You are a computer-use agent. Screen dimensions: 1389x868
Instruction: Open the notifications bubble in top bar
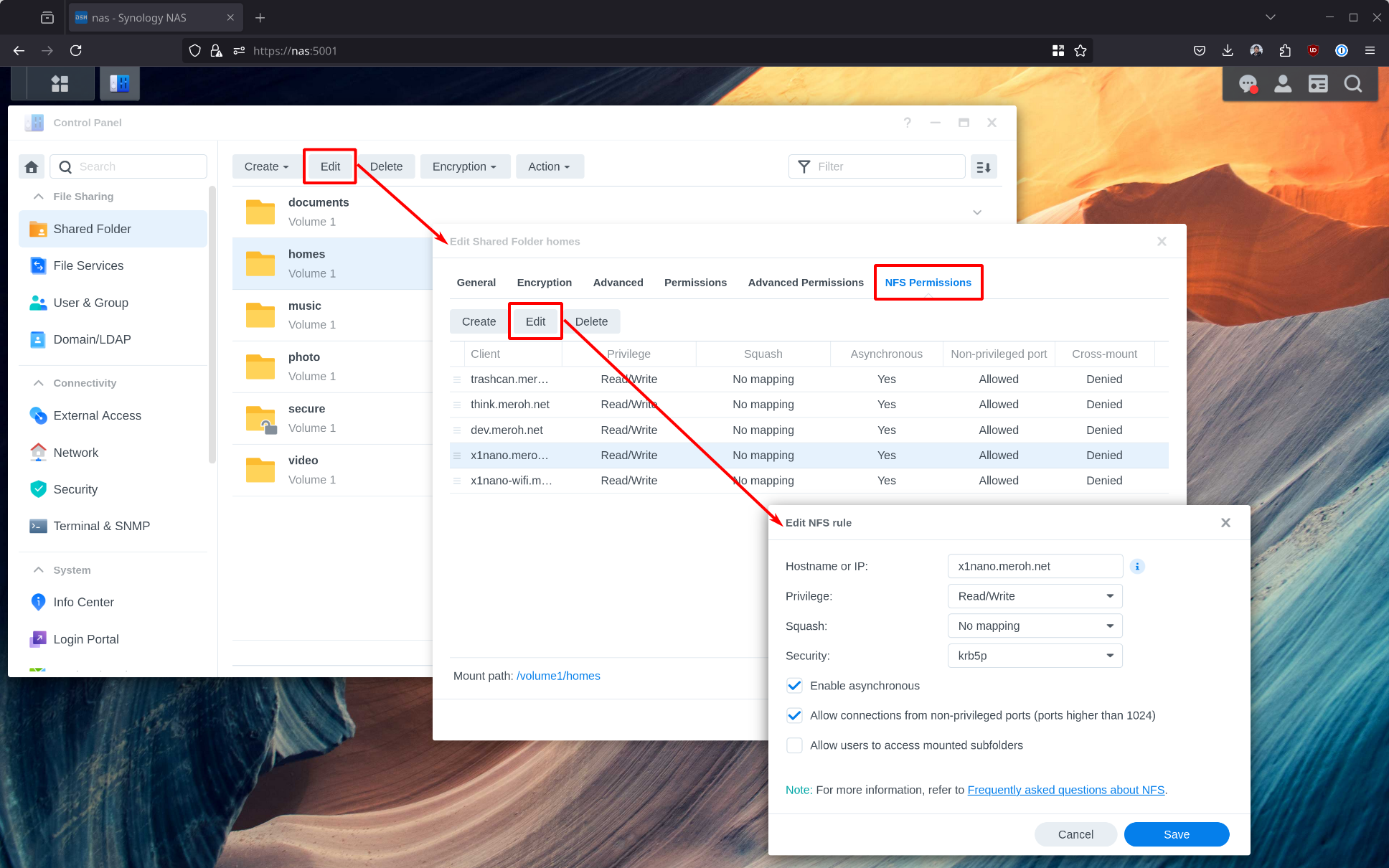1248,84
